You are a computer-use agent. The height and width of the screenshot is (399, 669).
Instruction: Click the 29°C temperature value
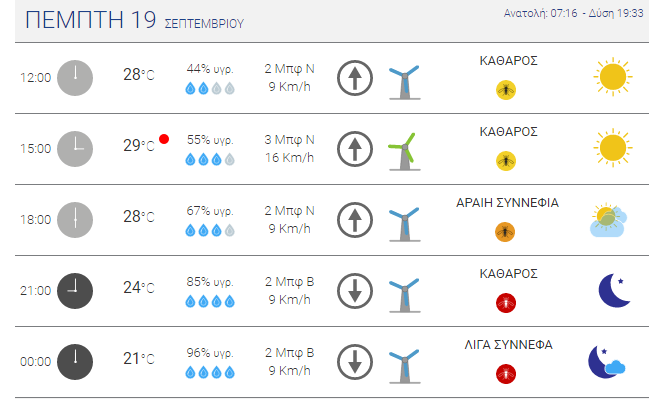point(139,146)
